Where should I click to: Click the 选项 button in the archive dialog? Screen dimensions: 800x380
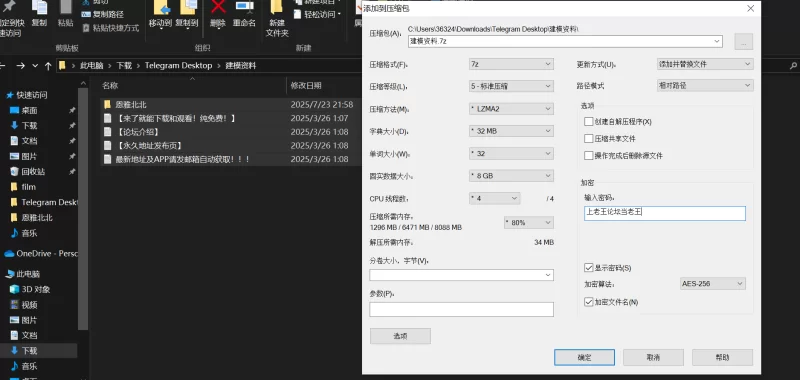pos(401,336)
